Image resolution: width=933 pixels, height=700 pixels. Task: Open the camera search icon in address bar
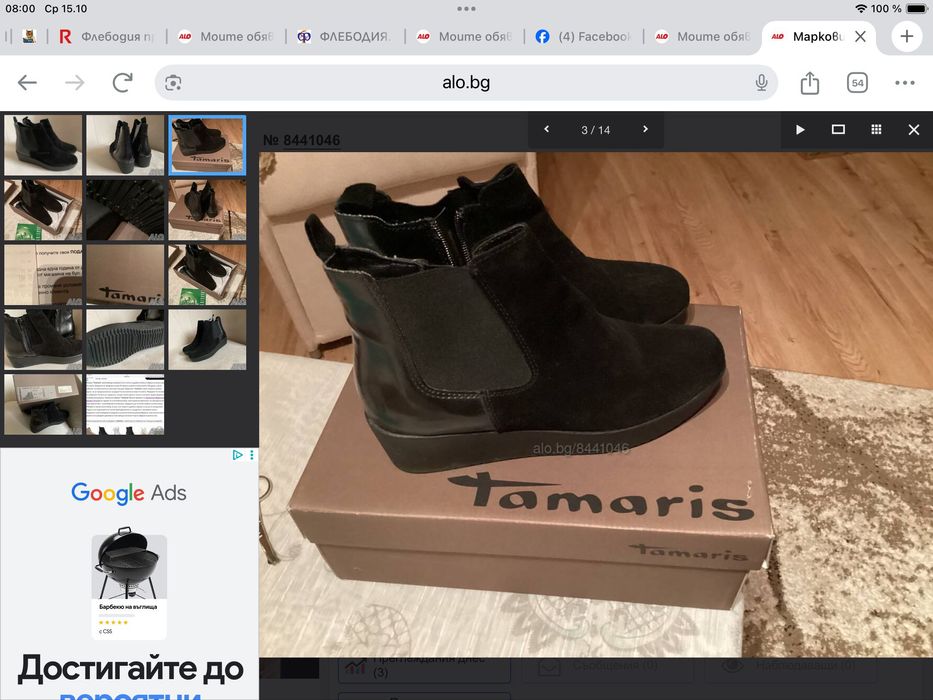(173, 83)
